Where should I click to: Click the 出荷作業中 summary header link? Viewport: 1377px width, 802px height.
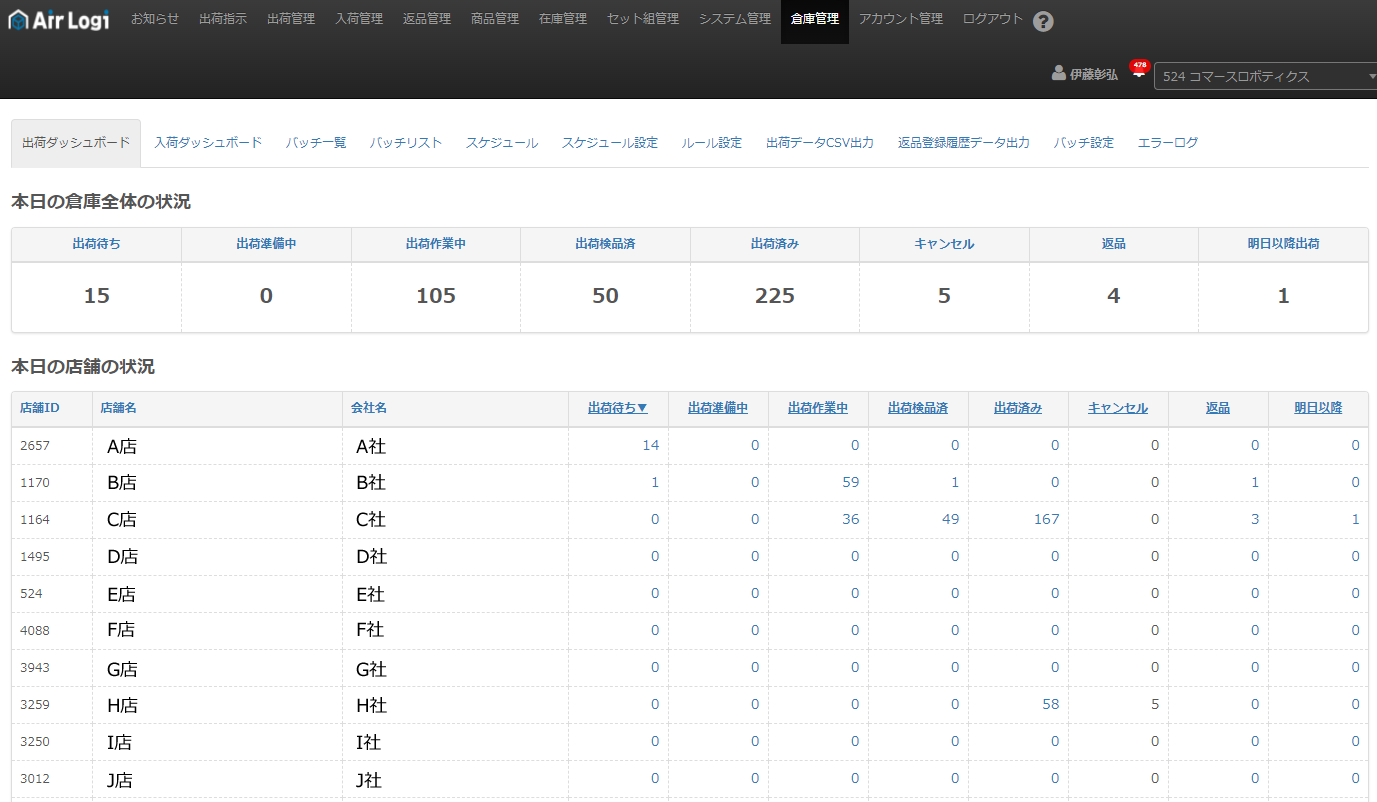[x=435, y=244]
